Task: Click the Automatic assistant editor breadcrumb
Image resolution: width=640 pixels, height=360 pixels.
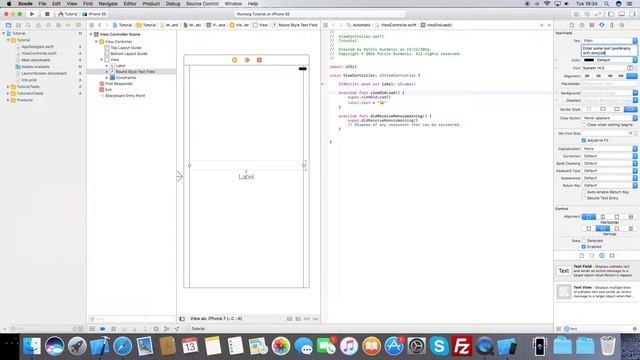Action: (359, 25)
